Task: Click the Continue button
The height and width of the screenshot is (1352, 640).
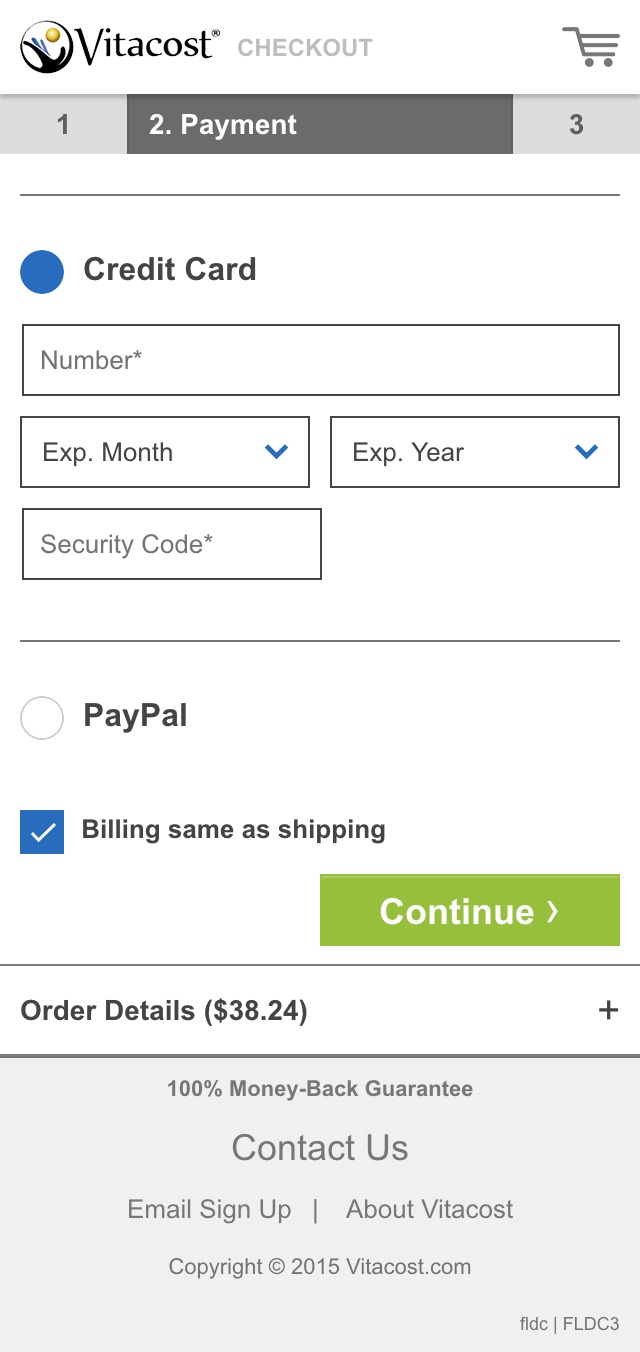Action: [x=470, y=911]
